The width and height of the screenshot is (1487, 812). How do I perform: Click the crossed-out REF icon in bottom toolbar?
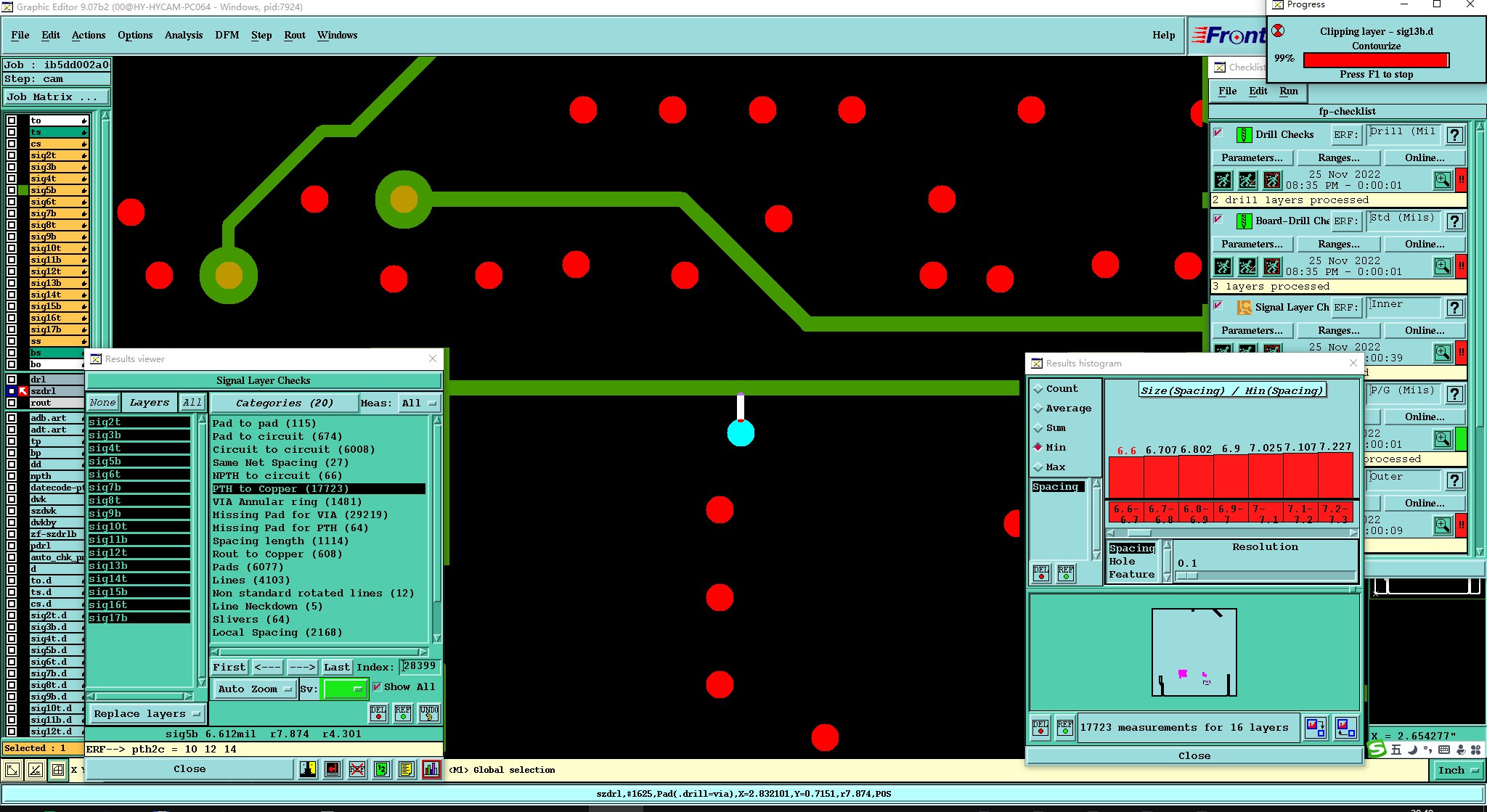[x=357, y=769]
